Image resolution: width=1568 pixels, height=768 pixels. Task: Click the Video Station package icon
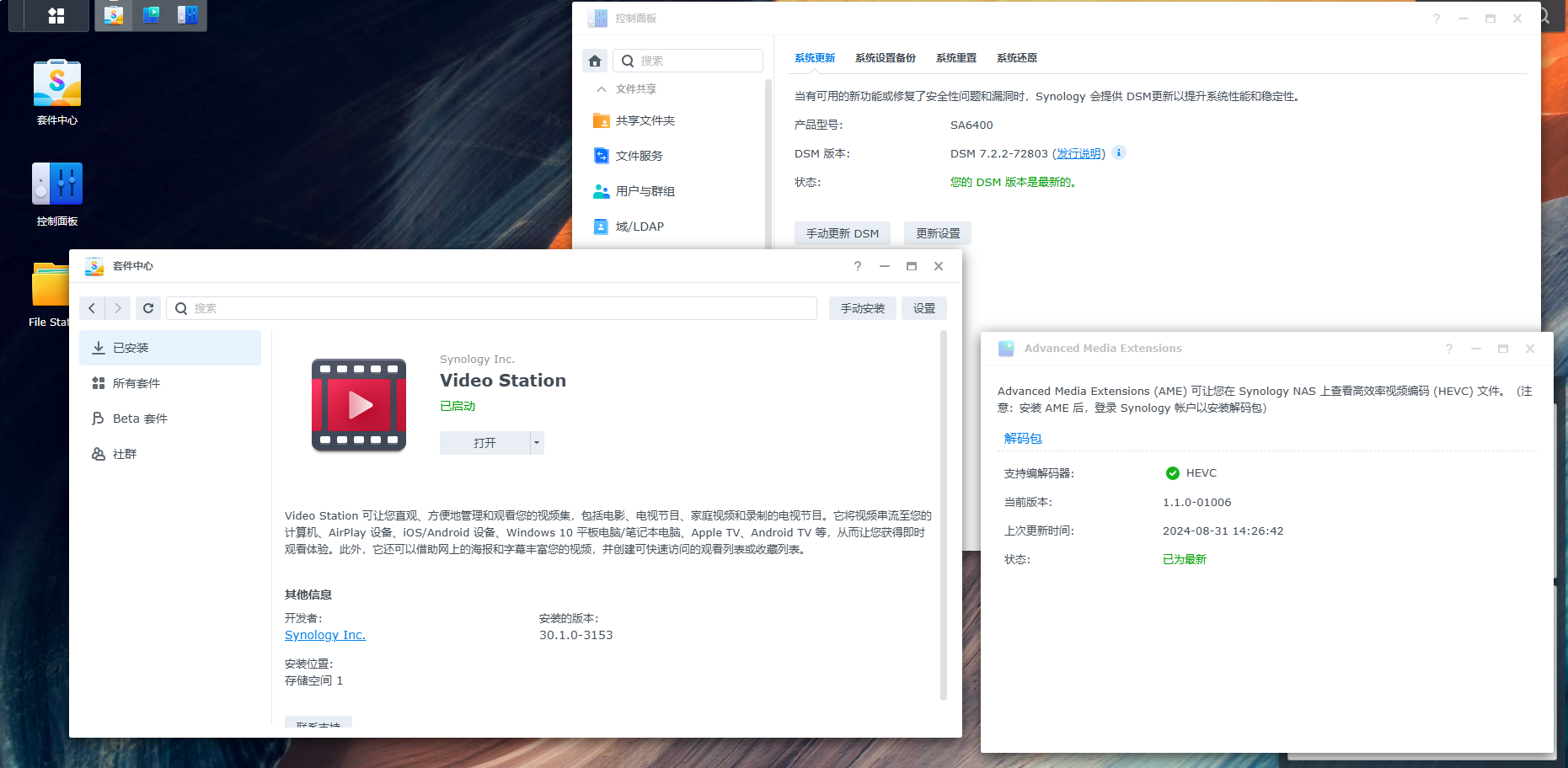point(359,405)
